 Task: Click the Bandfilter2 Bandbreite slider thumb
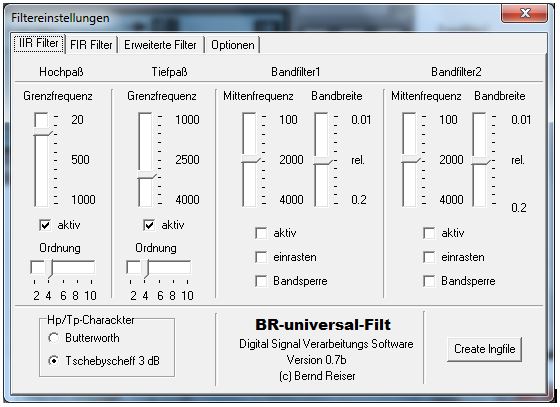click(x=481, y=161)
